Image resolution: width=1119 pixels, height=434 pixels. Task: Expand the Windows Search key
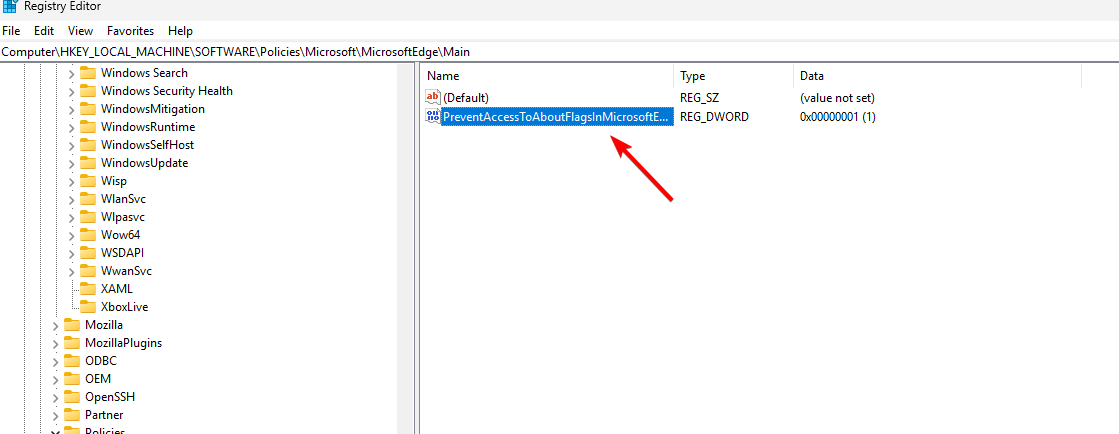(71, 73)
